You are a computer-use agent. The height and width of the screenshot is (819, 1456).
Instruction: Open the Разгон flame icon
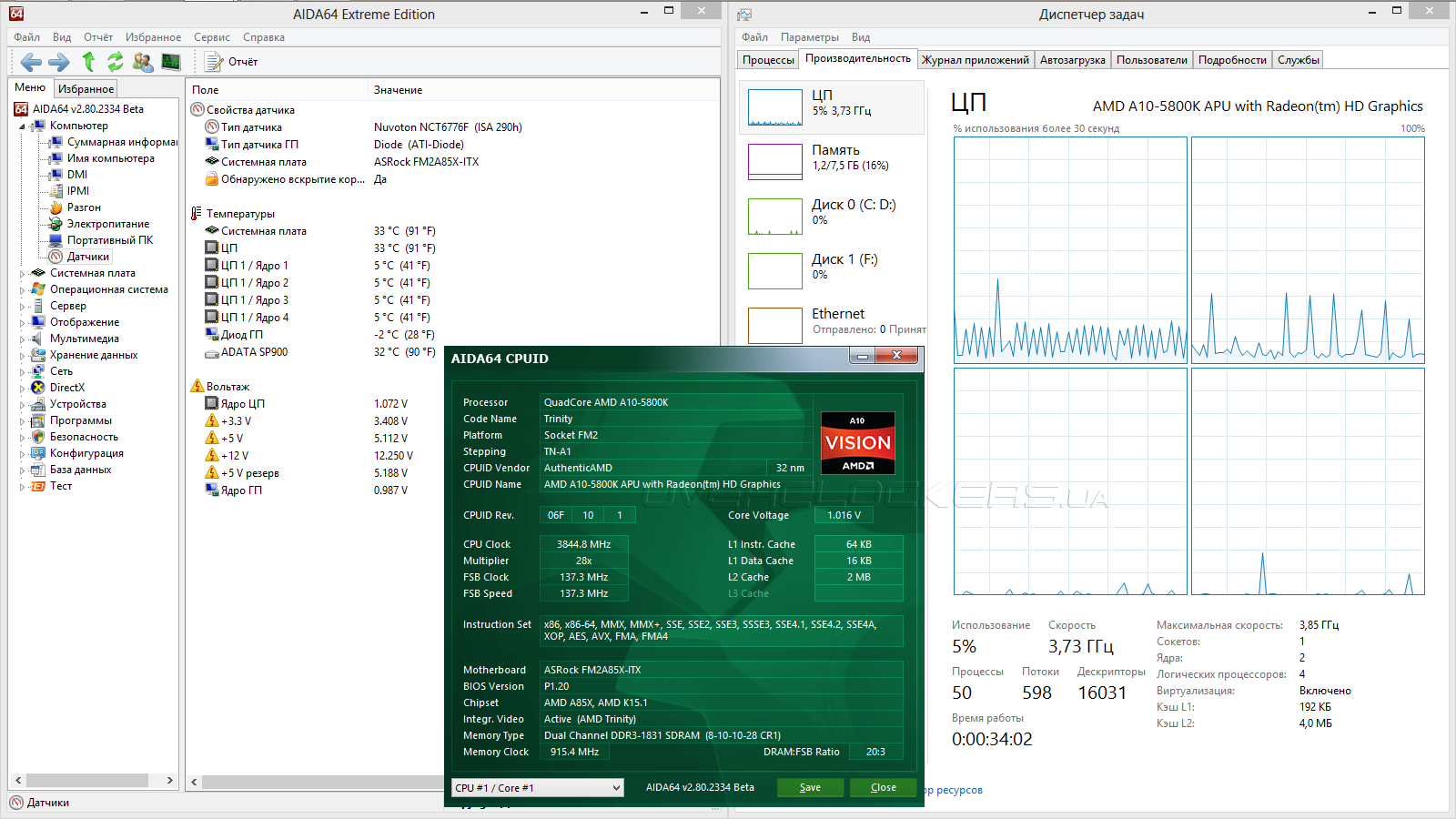pyautogui.click(x=56, y=207)
